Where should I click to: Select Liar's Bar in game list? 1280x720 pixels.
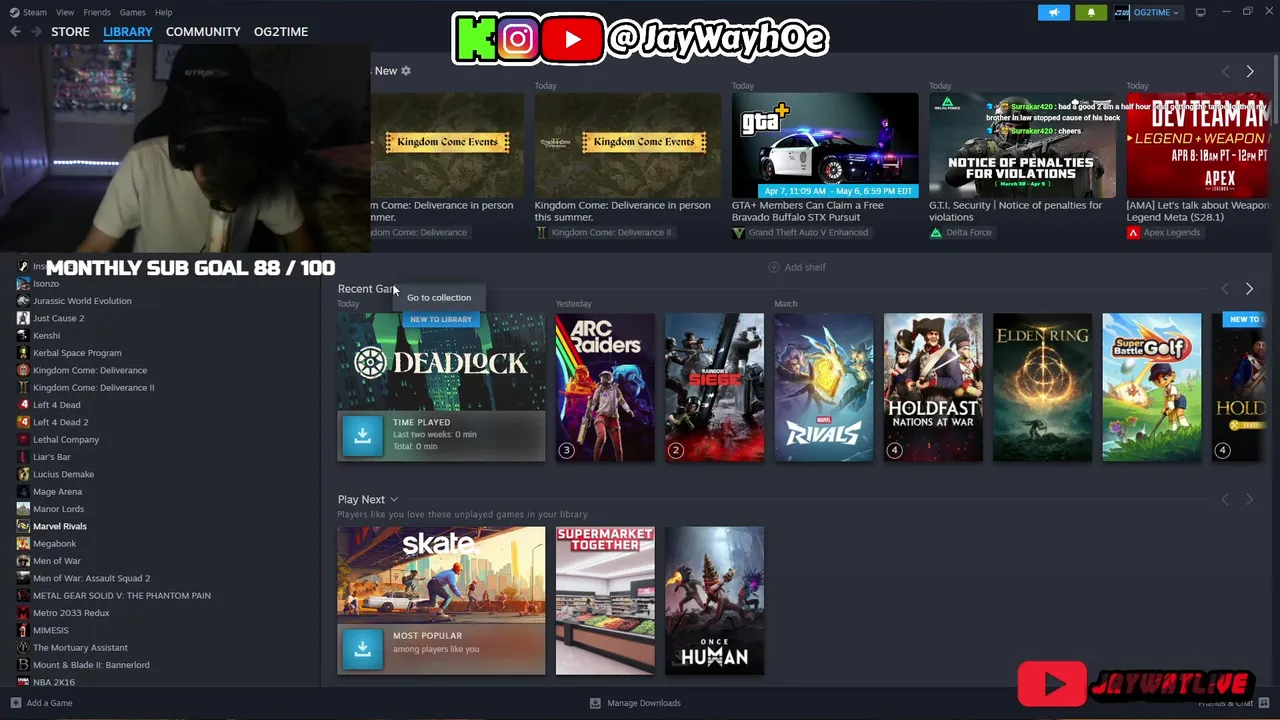(x=52, y=457)
